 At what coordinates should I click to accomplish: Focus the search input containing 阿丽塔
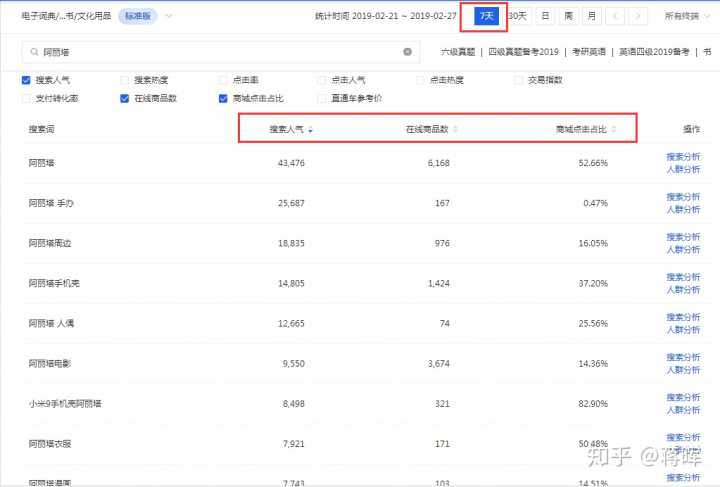220,52
